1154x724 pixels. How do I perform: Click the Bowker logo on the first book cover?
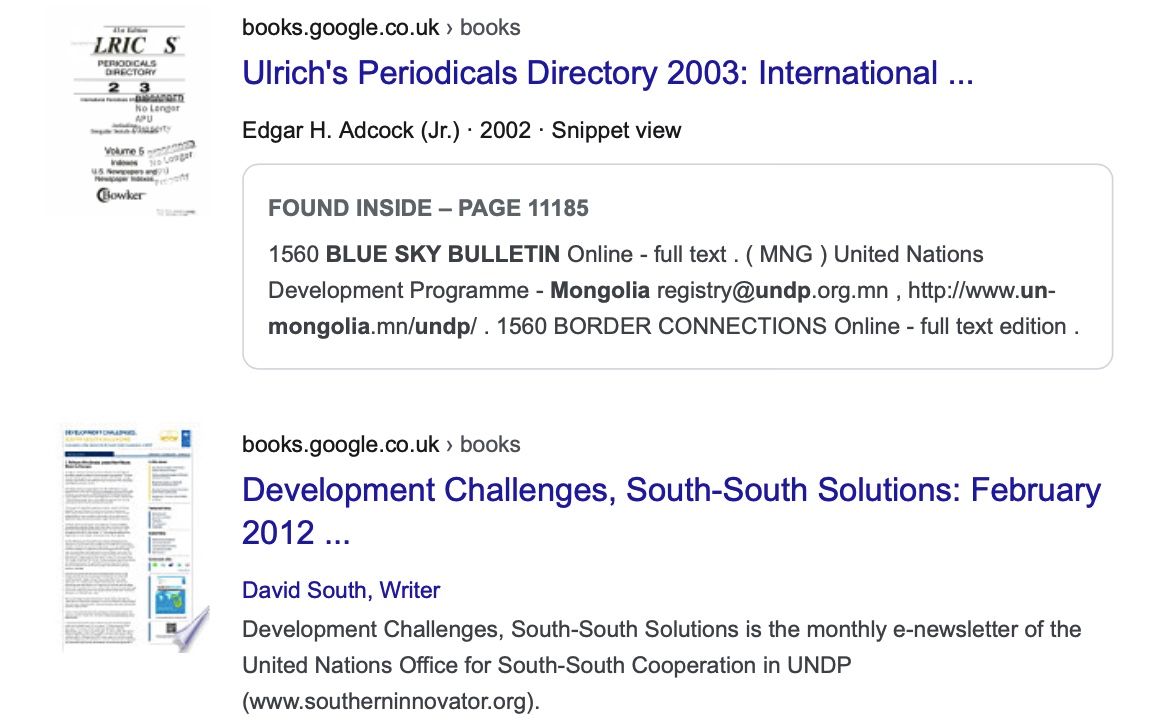pos(121,194)
